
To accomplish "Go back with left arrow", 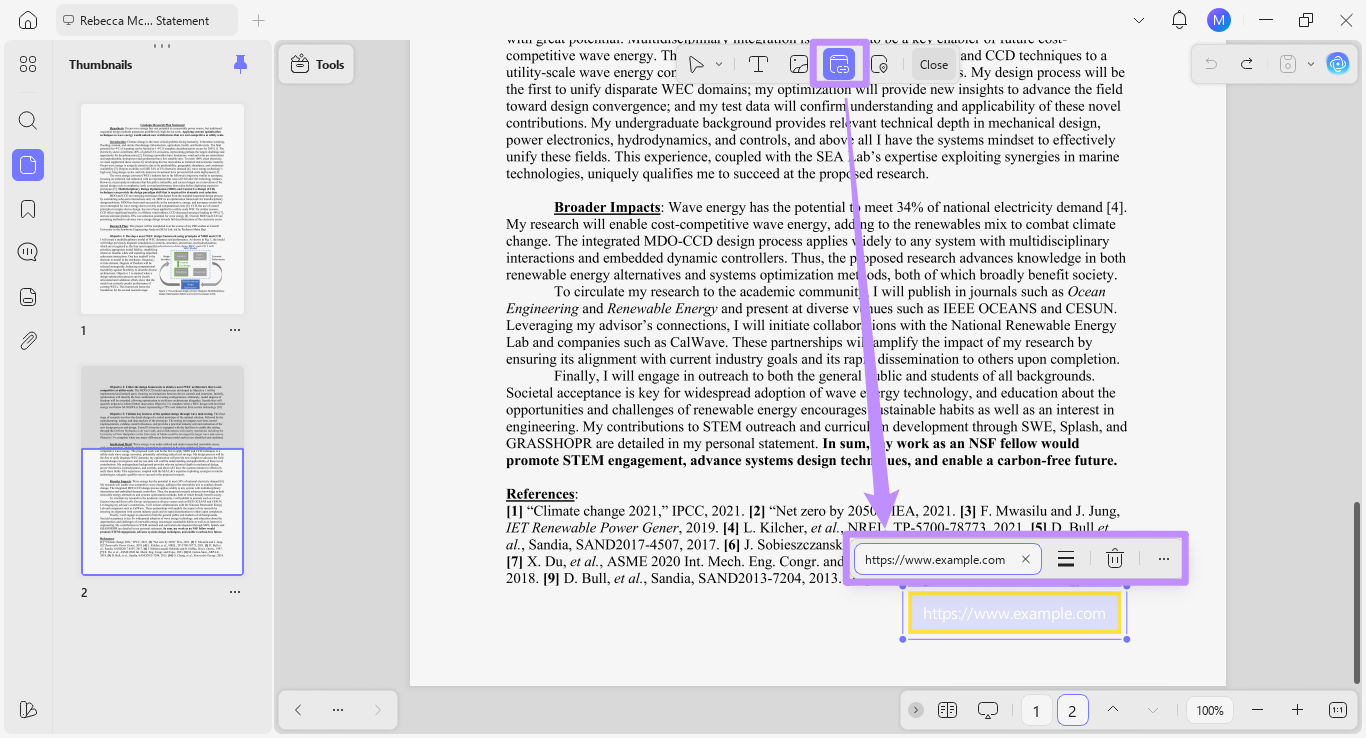I will 298,709.
